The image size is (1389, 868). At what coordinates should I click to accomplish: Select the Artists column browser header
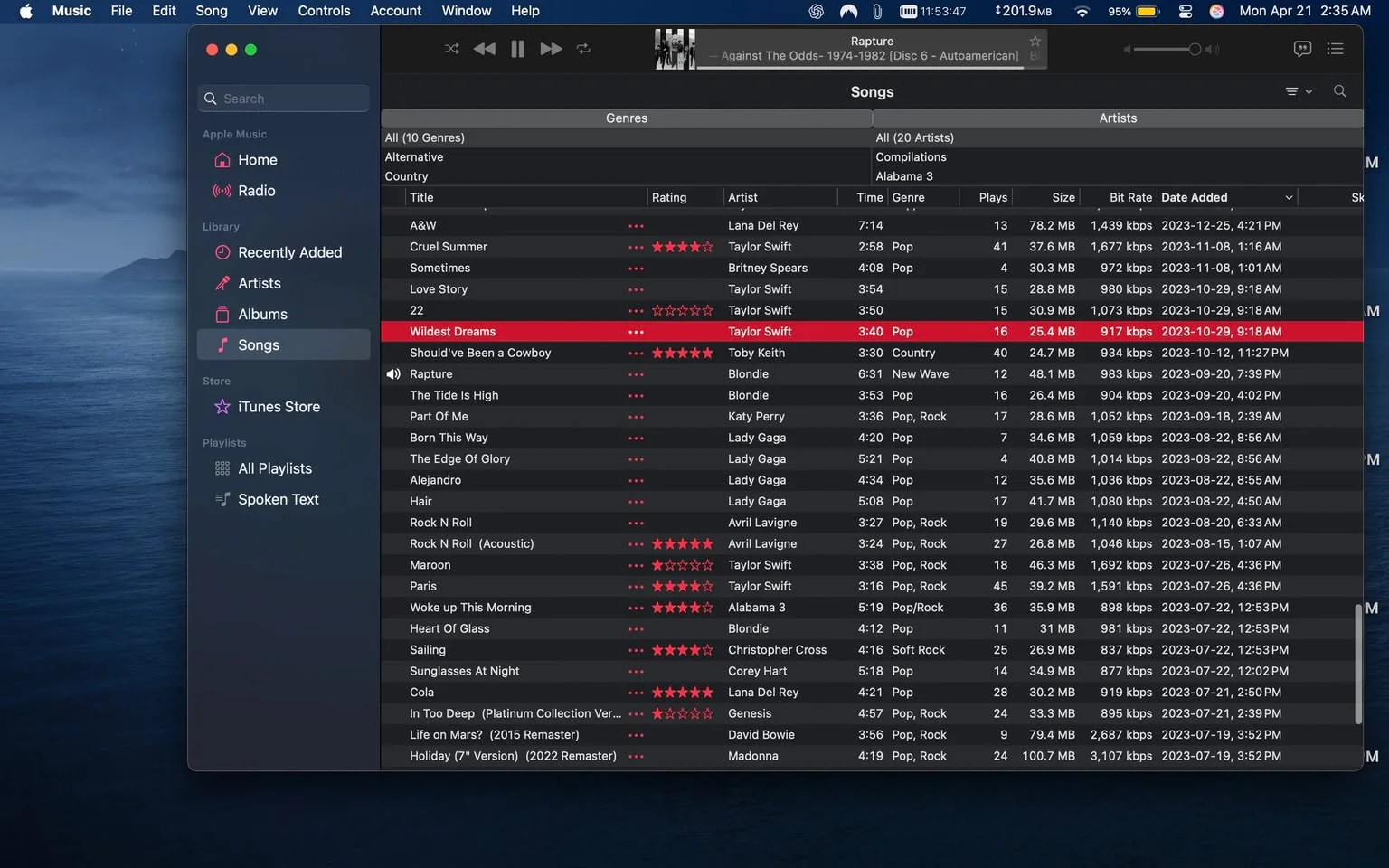pyautogui.click(x=1118, y=118)
